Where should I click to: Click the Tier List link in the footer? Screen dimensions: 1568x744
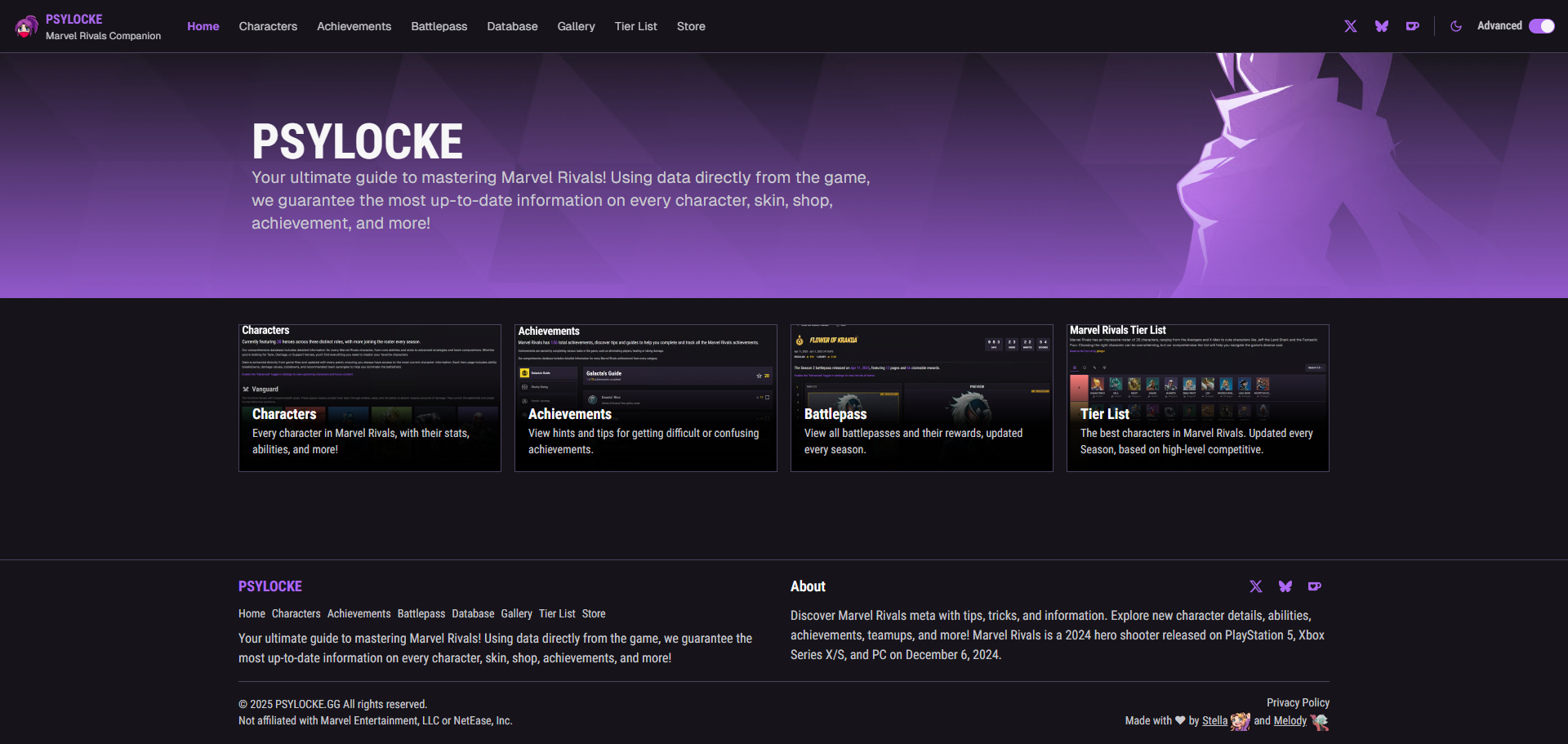click(x=557, y=613)
